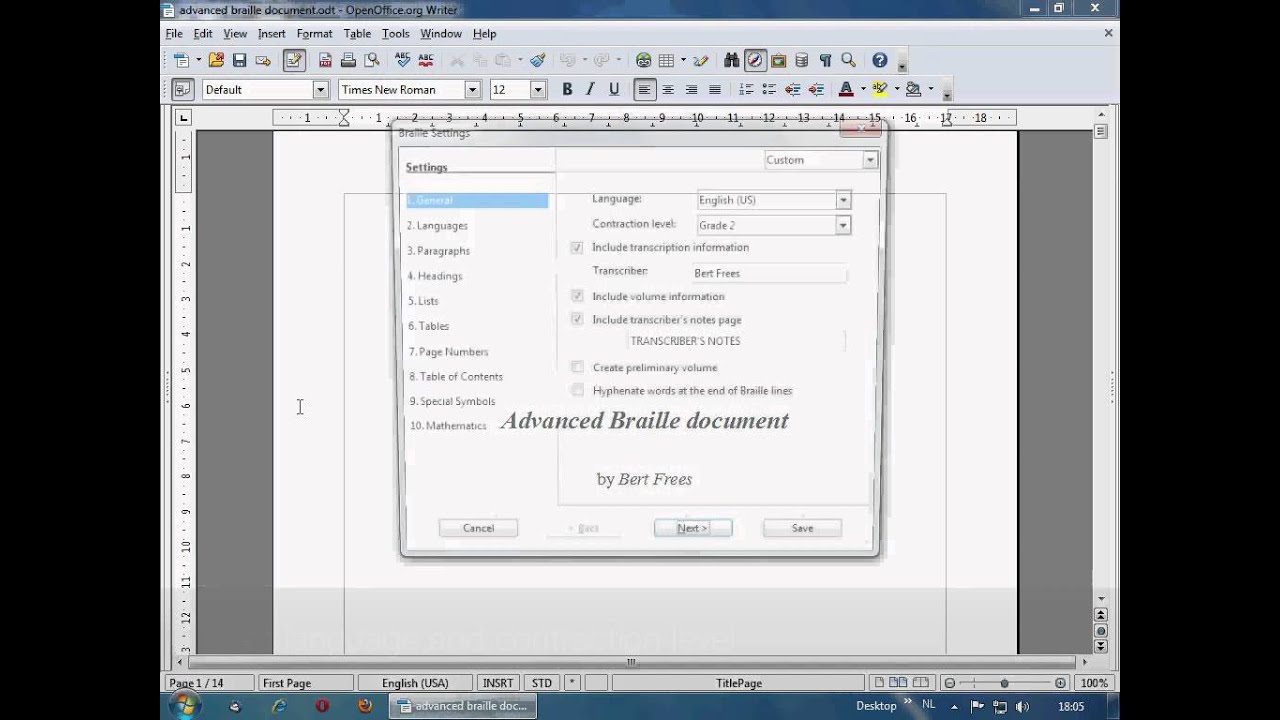Open the Format menu

point(314,33)
